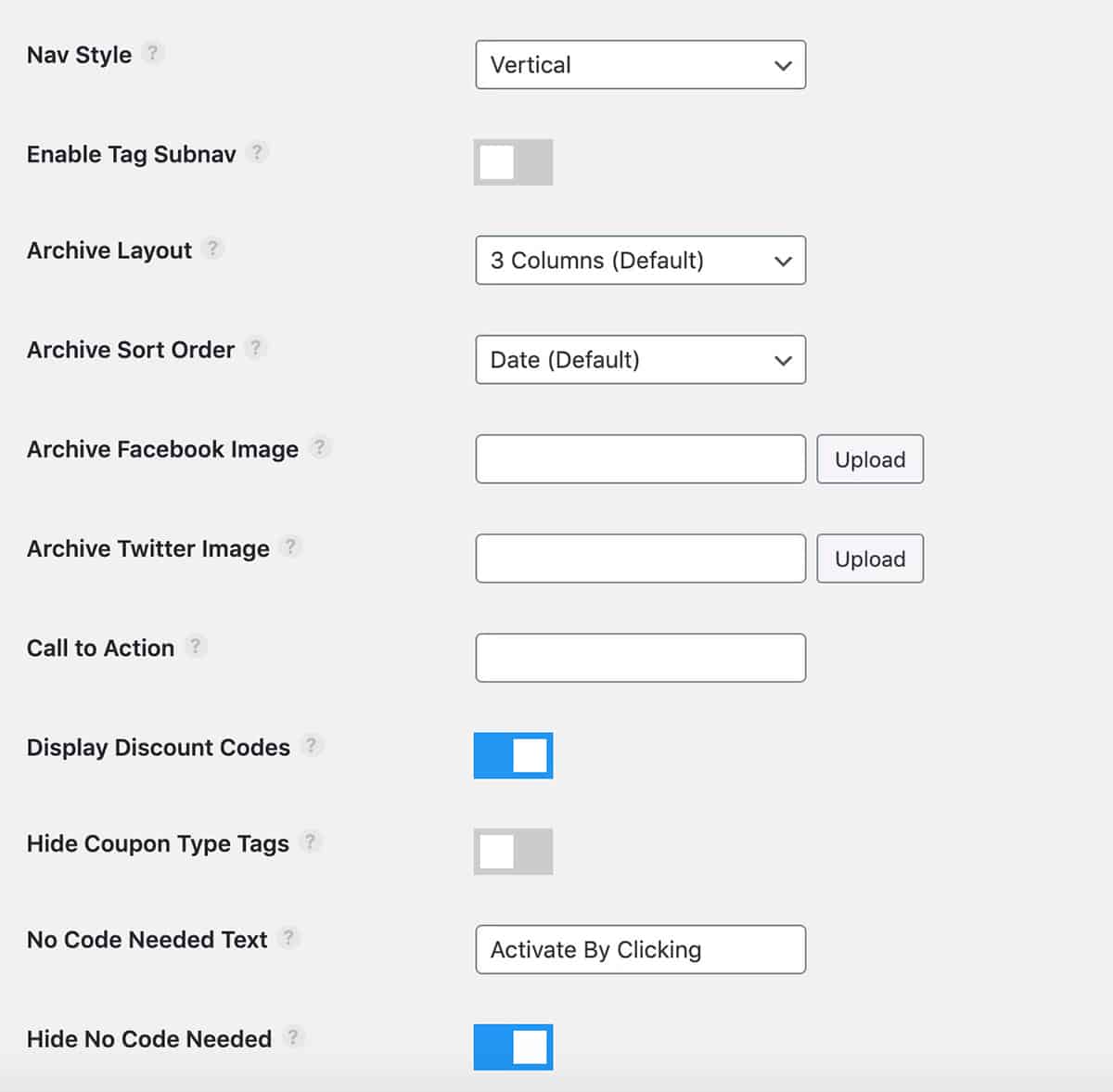The width and height of the screenshot is (1113, 1092).
Task: Click the Enable Tag Subnav label
Action: 132,155
